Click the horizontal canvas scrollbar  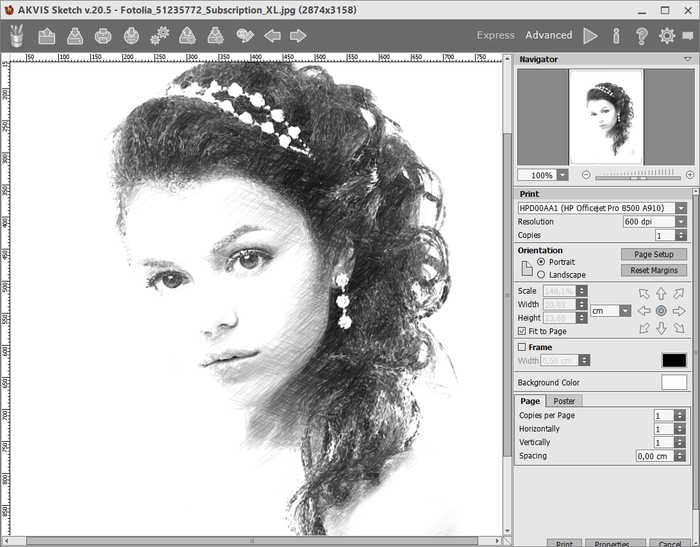[252, 541]
